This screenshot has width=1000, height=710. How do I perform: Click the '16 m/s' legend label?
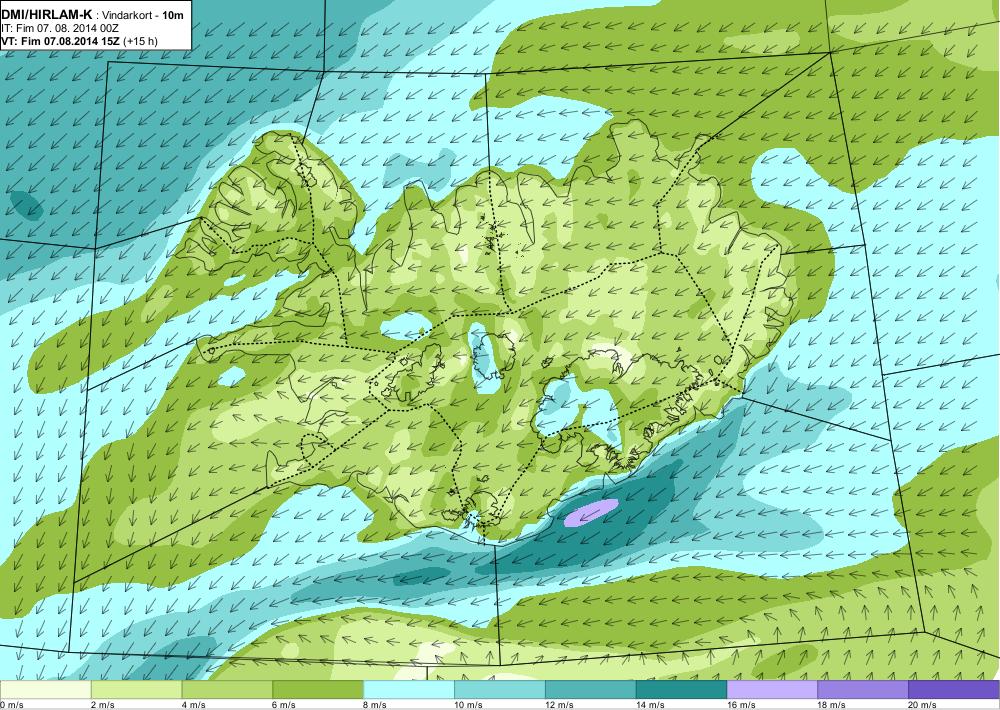click(x=742, y=704)
